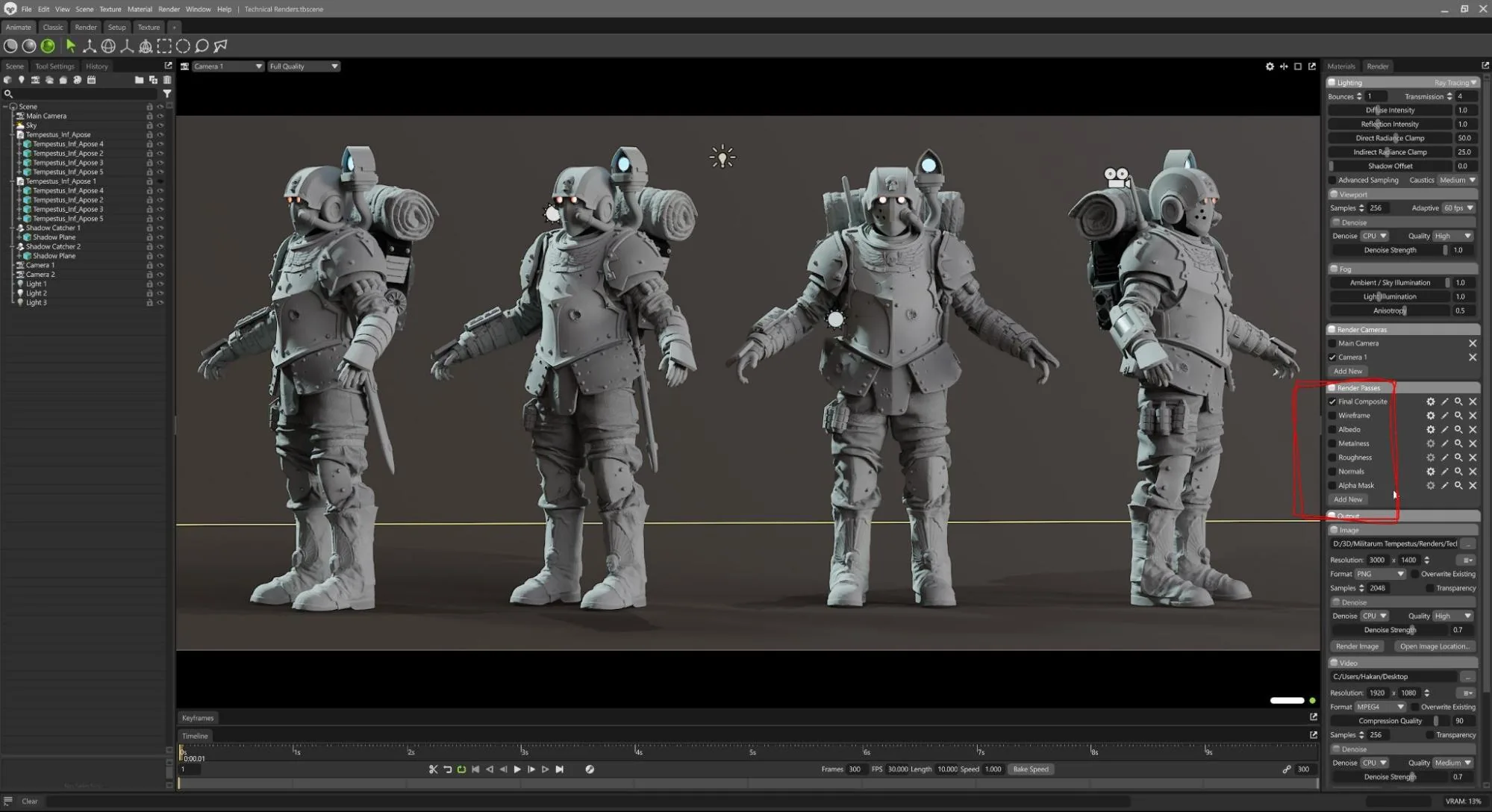1492x812 pixels.
Task: Toggle visibility eye of Light 2
Action: [160, 293]
